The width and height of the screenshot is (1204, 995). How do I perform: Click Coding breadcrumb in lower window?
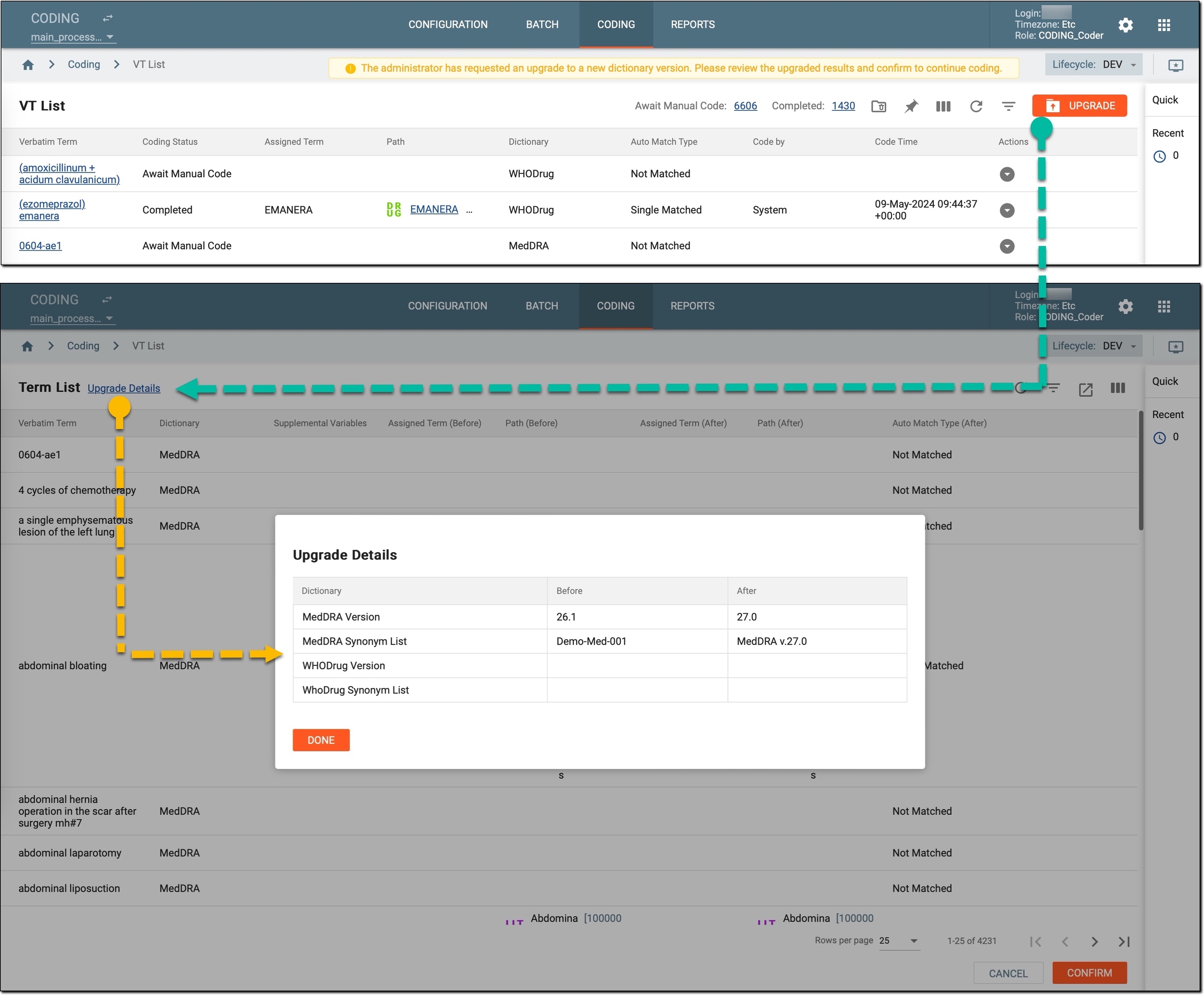[83, 346]
